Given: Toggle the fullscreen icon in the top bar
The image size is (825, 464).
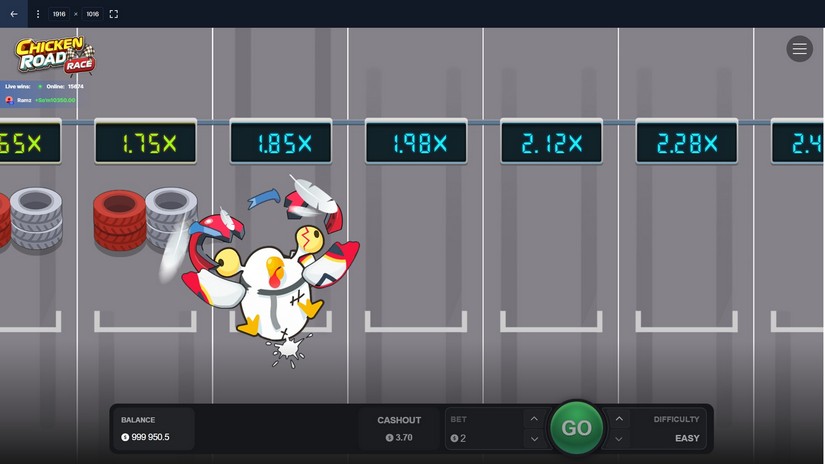Looking at the screenshot, I should click(x=114, y=14).
